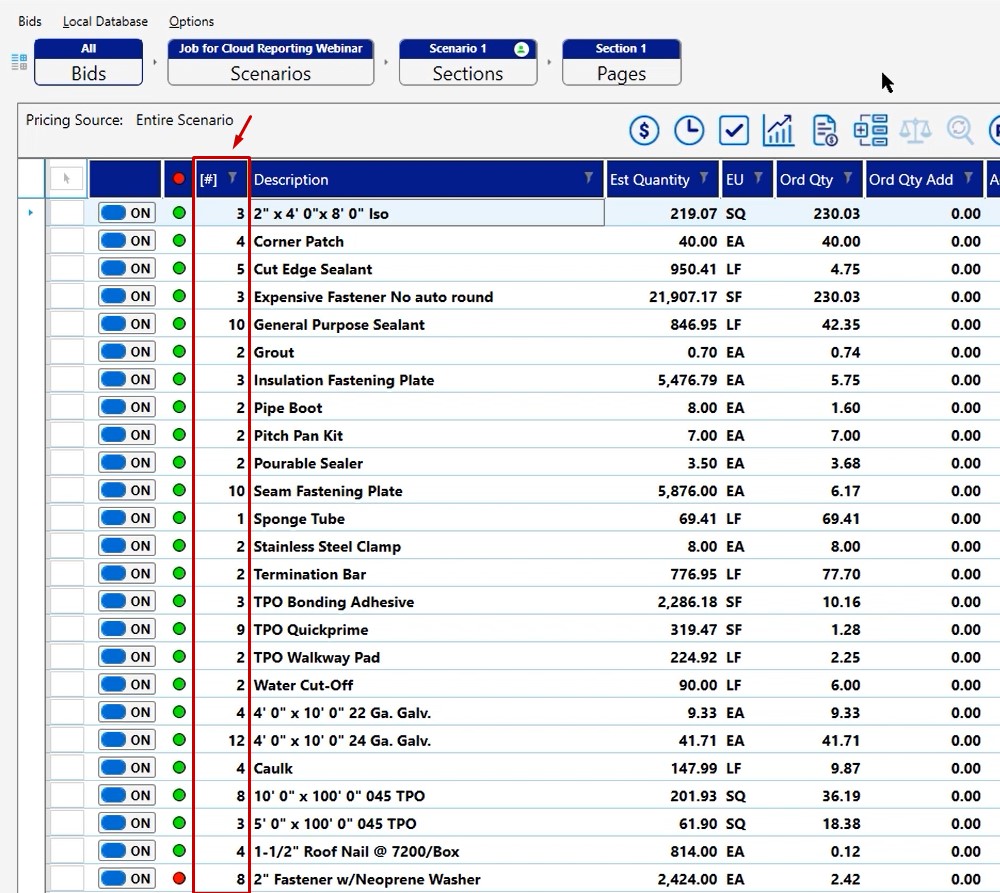
Task: Toggle off the Corner Patch row switch
Action: (126, 240)
